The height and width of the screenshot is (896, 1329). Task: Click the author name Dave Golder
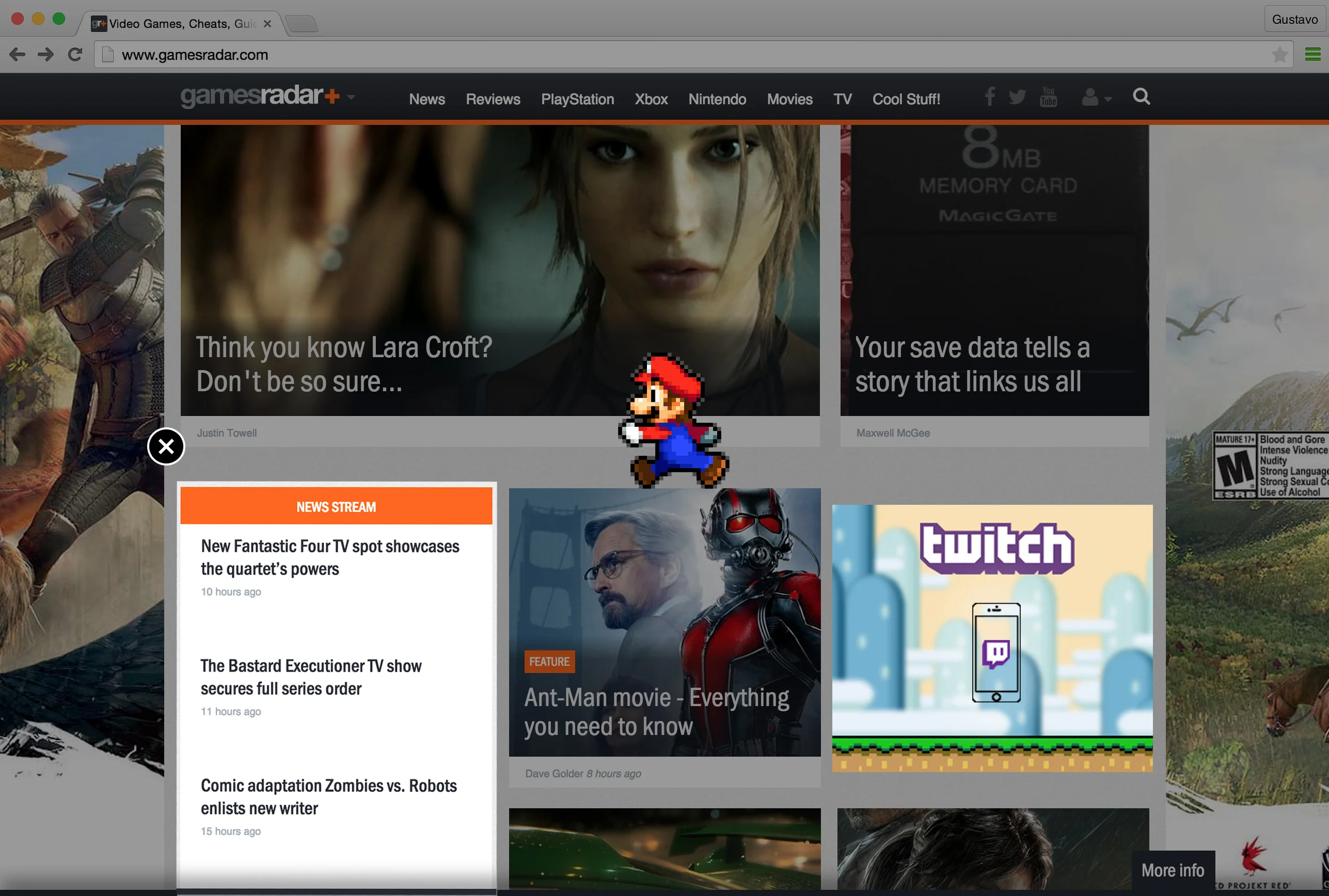554,774
